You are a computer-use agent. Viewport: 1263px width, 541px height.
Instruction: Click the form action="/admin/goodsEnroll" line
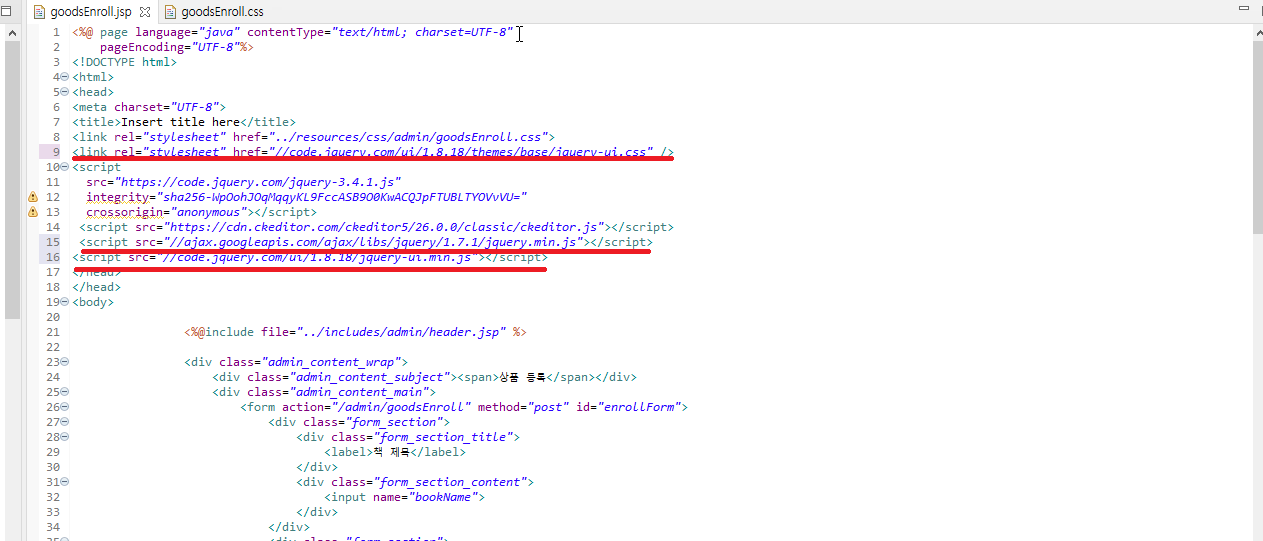(464, 407)
